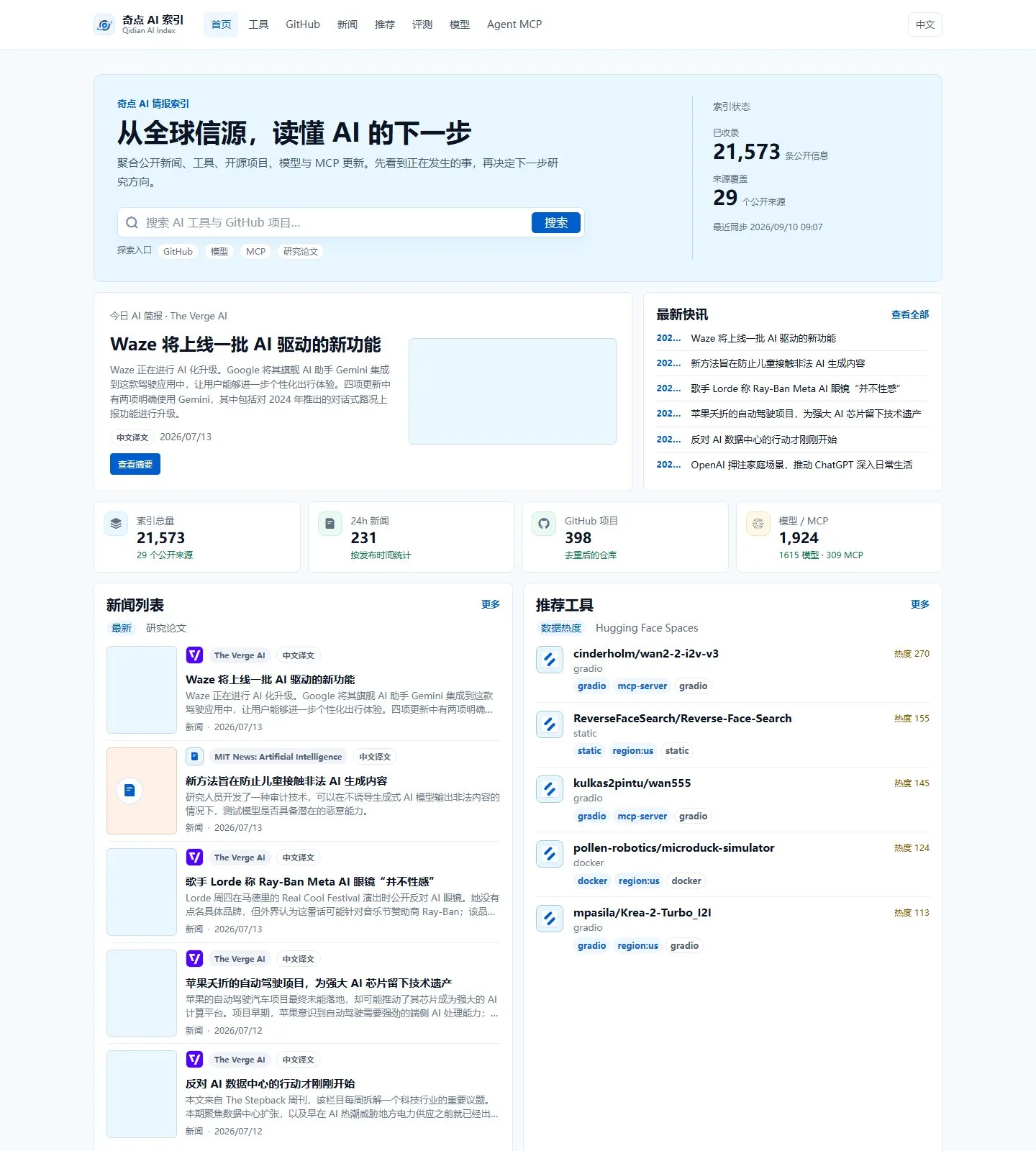The image size is (1036, 1151).
Task: Click 热度 270 heat score
Action: (x=912, y=654)
